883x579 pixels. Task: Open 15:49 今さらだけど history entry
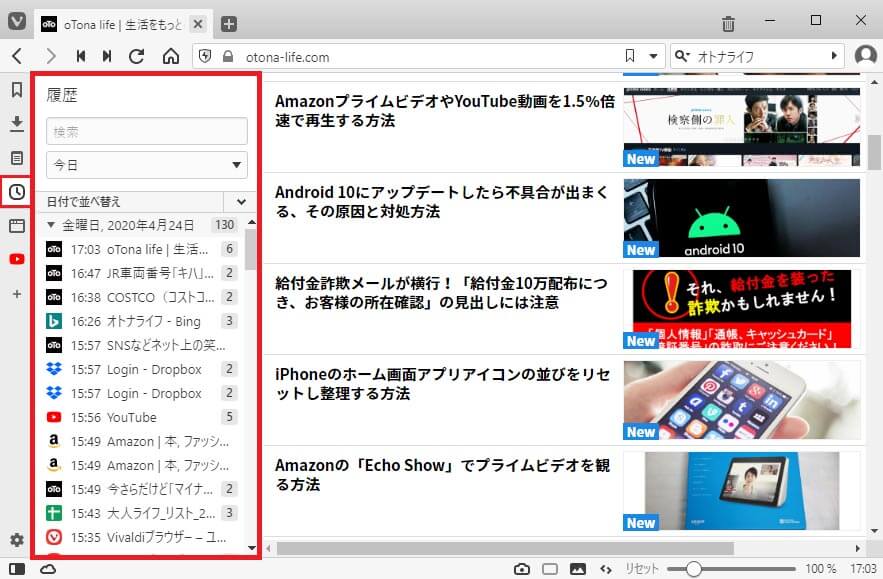141,489
